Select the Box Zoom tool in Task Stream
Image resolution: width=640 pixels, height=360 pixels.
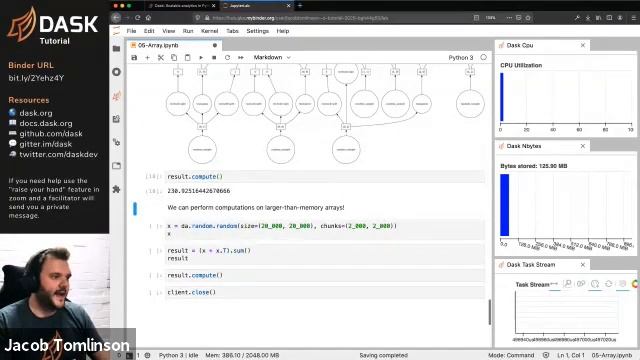(567, 284)
